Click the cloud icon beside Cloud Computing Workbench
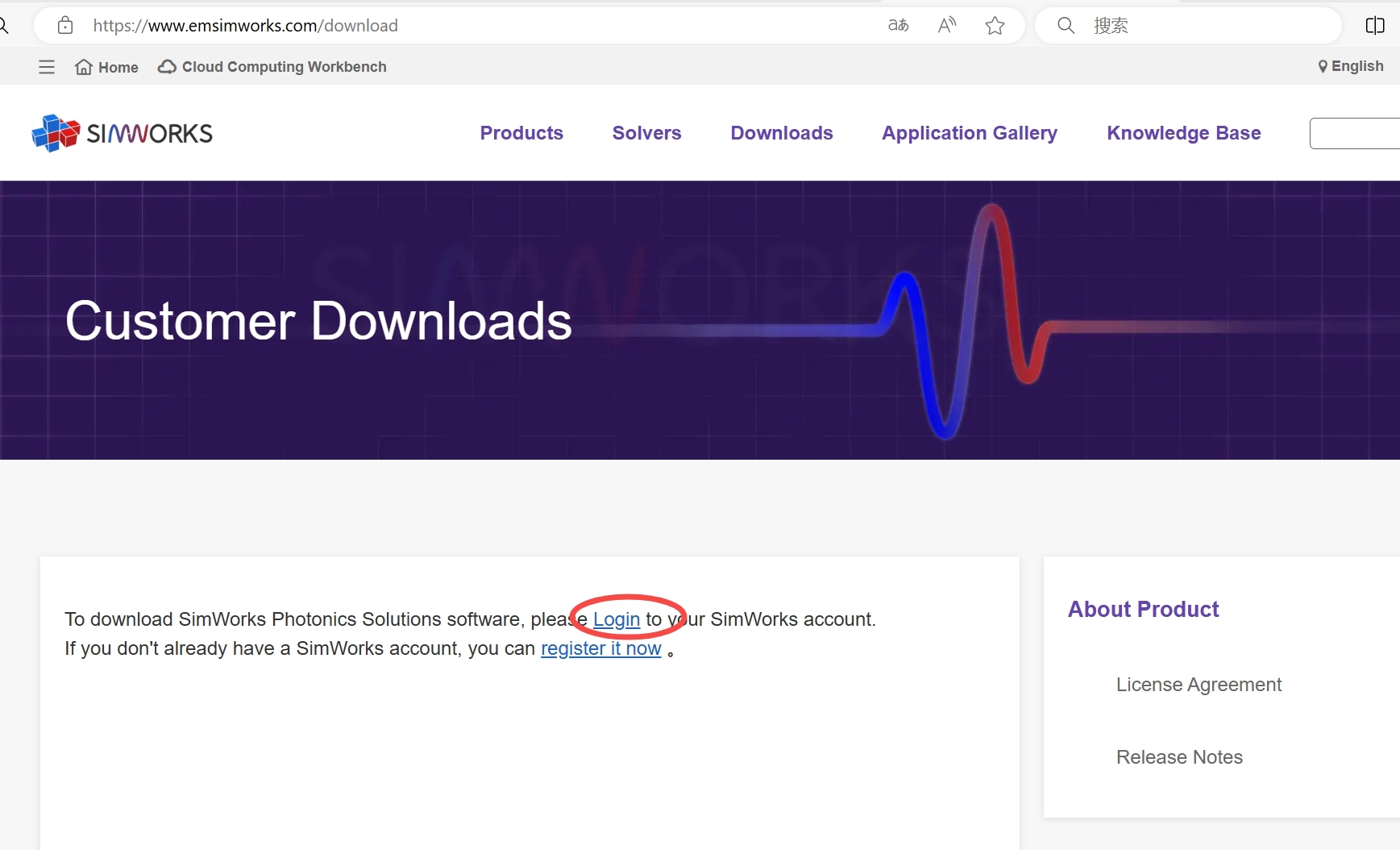Screen dimensions: 1400x850 (x=167, y=67)
